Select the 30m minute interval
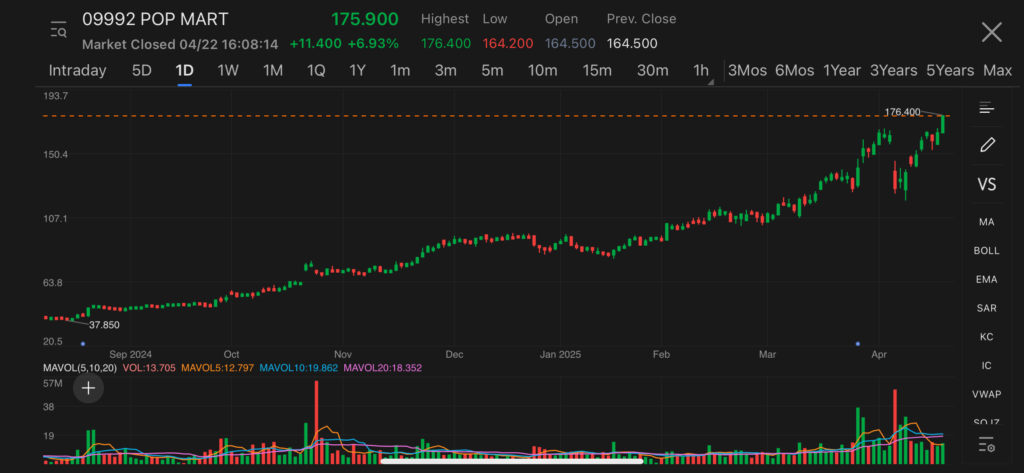 652,71
